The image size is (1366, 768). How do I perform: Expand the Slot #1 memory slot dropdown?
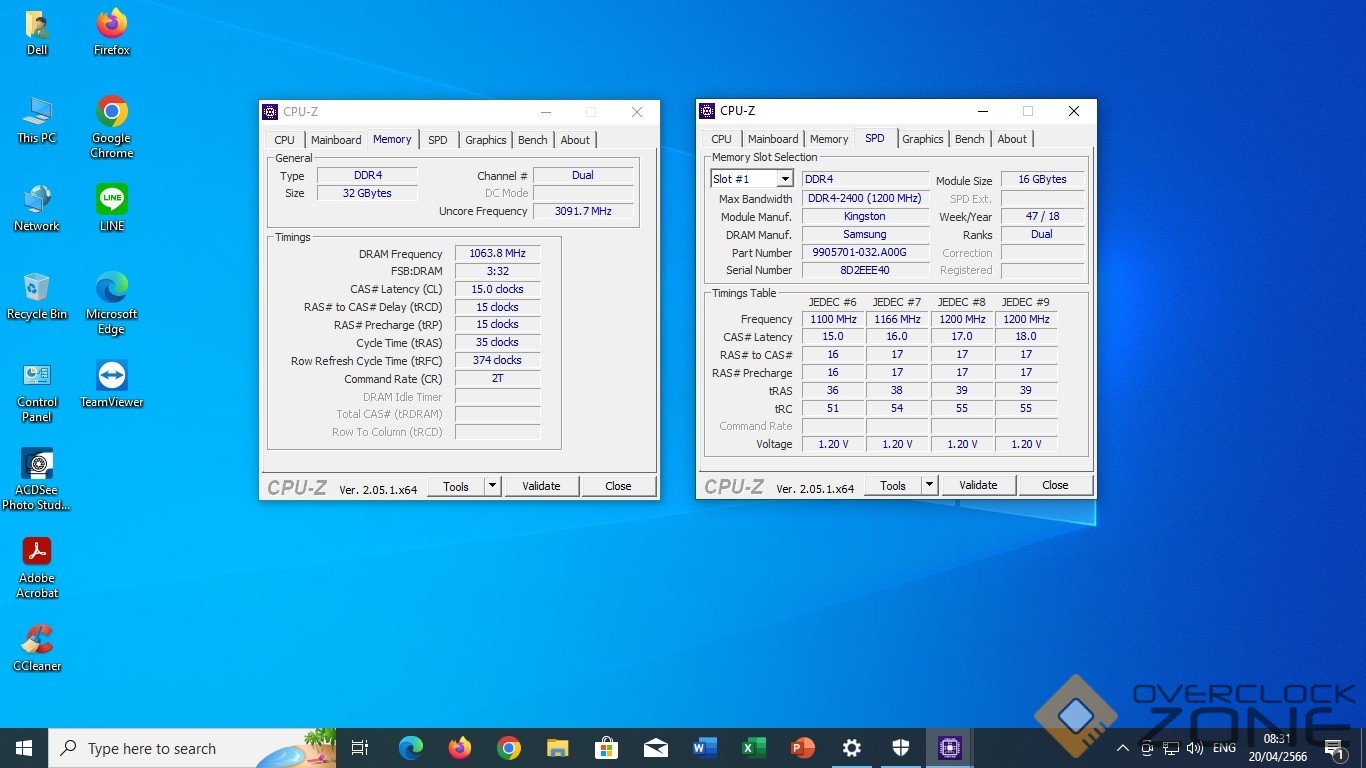(785, 179)
